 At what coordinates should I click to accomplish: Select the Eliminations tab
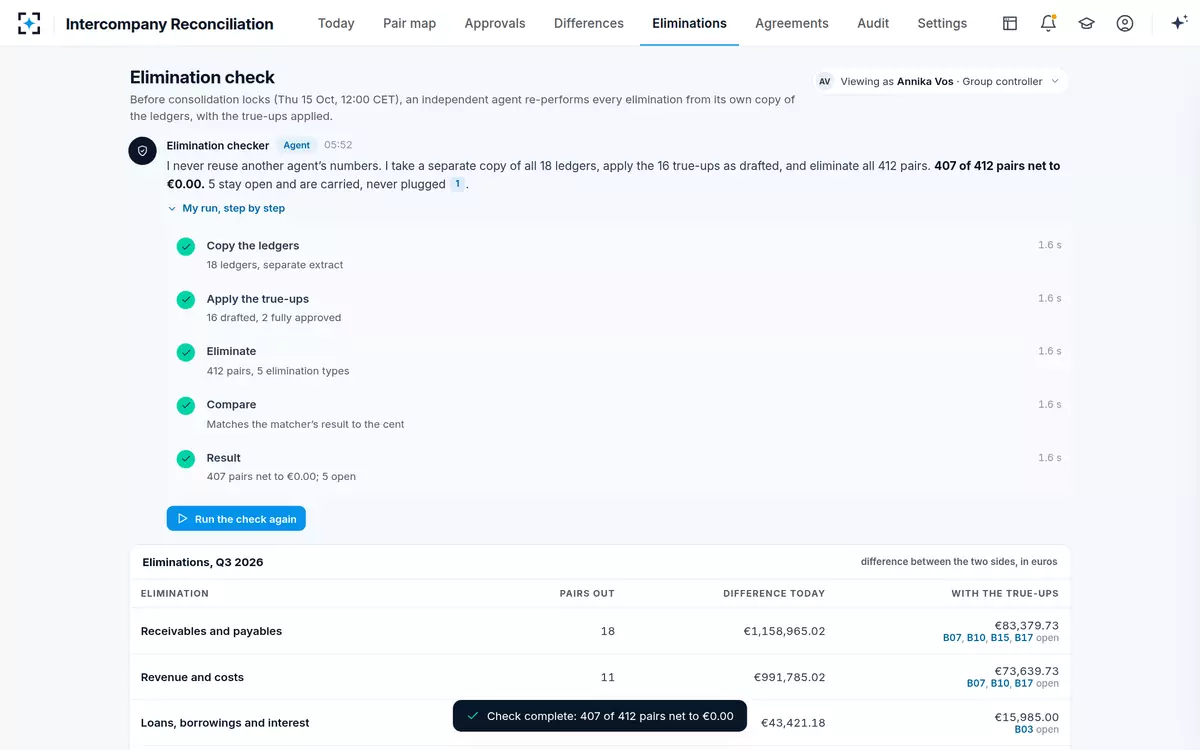click(689, 23)
